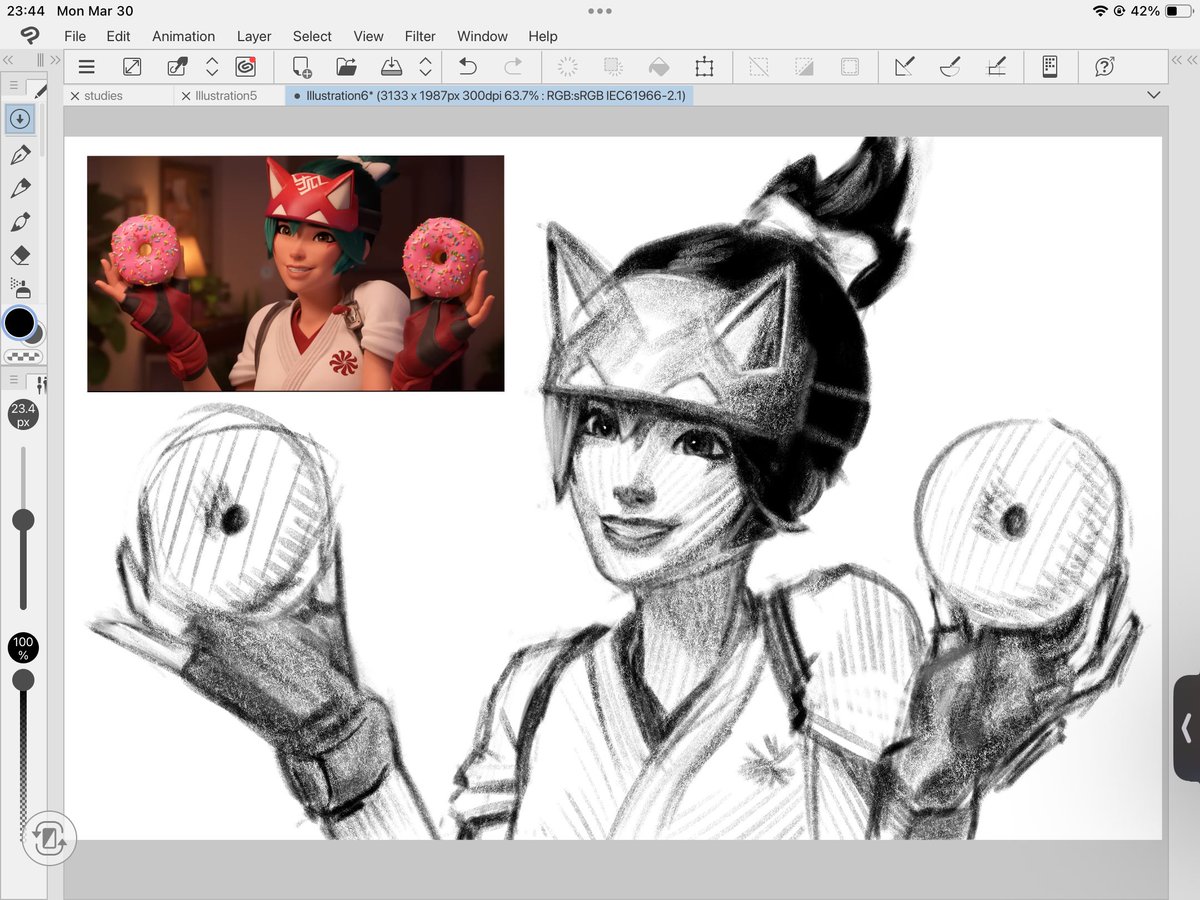This screenshot has width=1200, height=900.
Task: Expand left palette dock right arrows
Action: [x=55, y=61]
